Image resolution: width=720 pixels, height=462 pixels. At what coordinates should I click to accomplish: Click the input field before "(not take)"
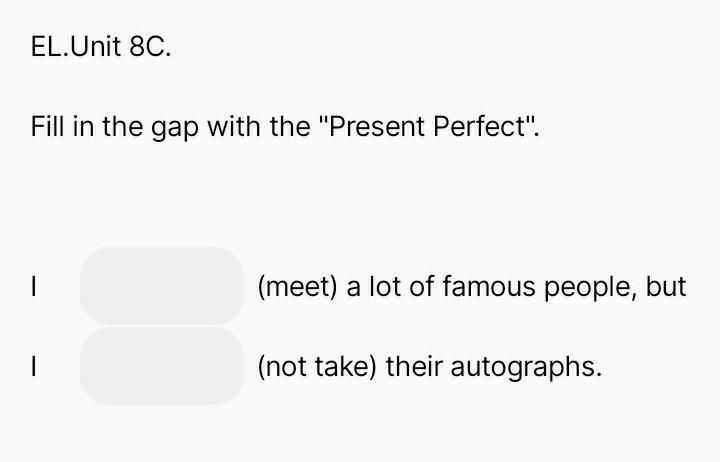[x=162, y=366]
